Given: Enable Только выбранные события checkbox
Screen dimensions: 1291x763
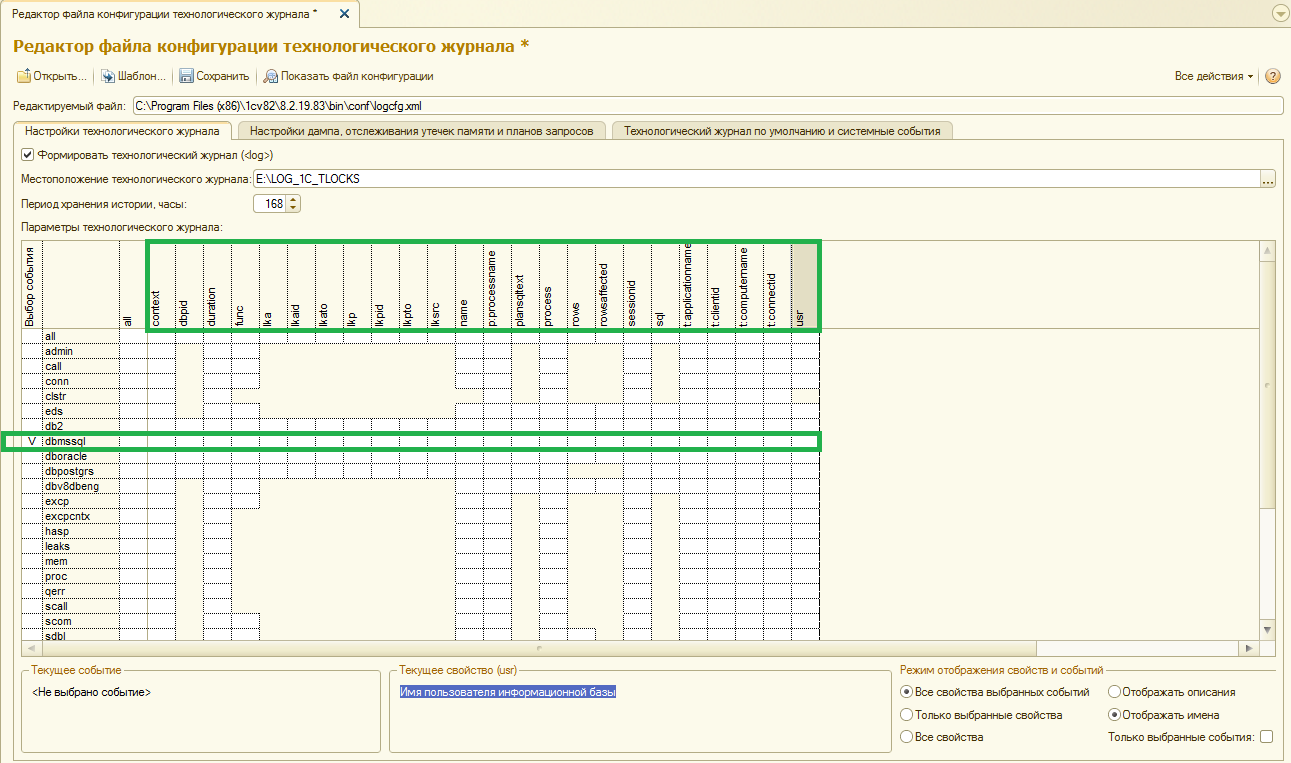Looking at the screenshot, I should point(1266,737).
